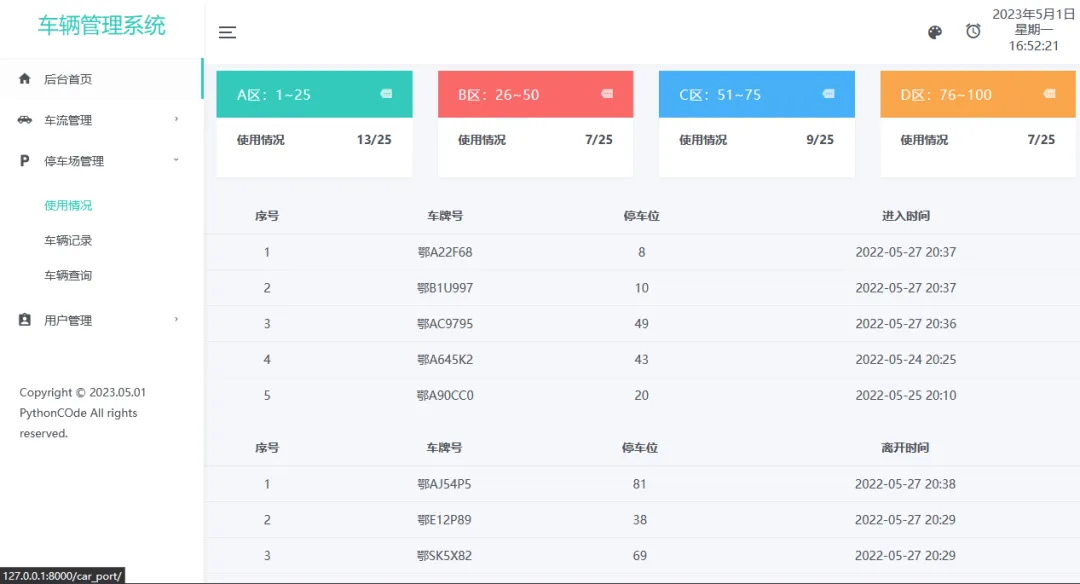1080x584 pixels.
Task: Click license plate 鄂B1U997
Action: click(x=445, y=288)
